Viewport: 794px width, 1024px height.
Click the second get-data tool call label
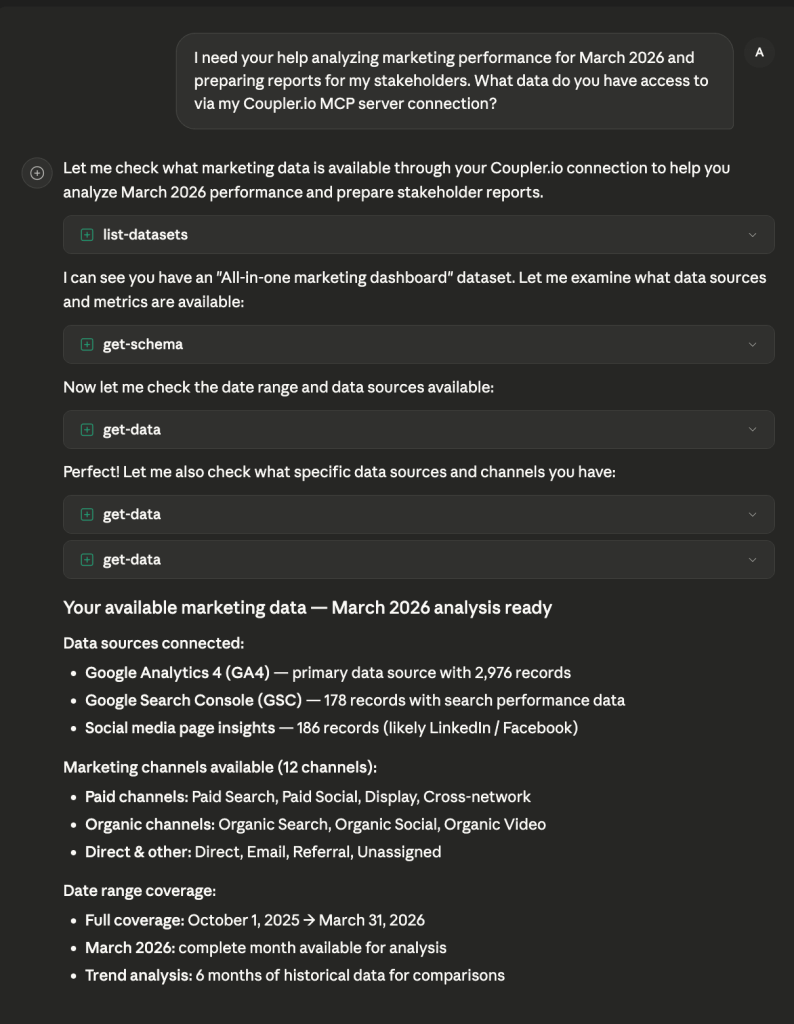(132, 515)
